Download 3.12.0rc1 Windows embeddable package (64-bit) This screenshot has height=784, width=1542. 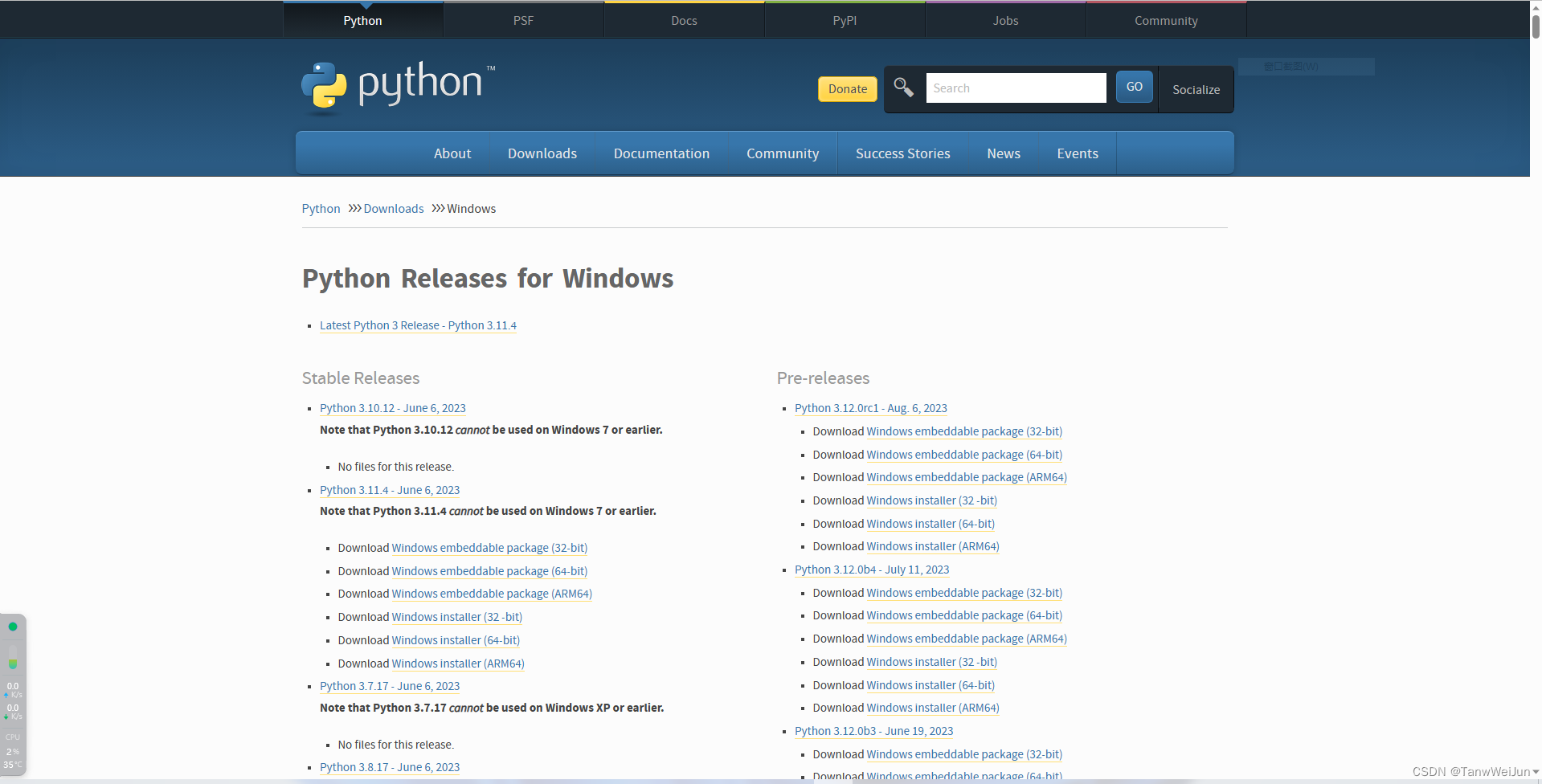coord(964,455)
